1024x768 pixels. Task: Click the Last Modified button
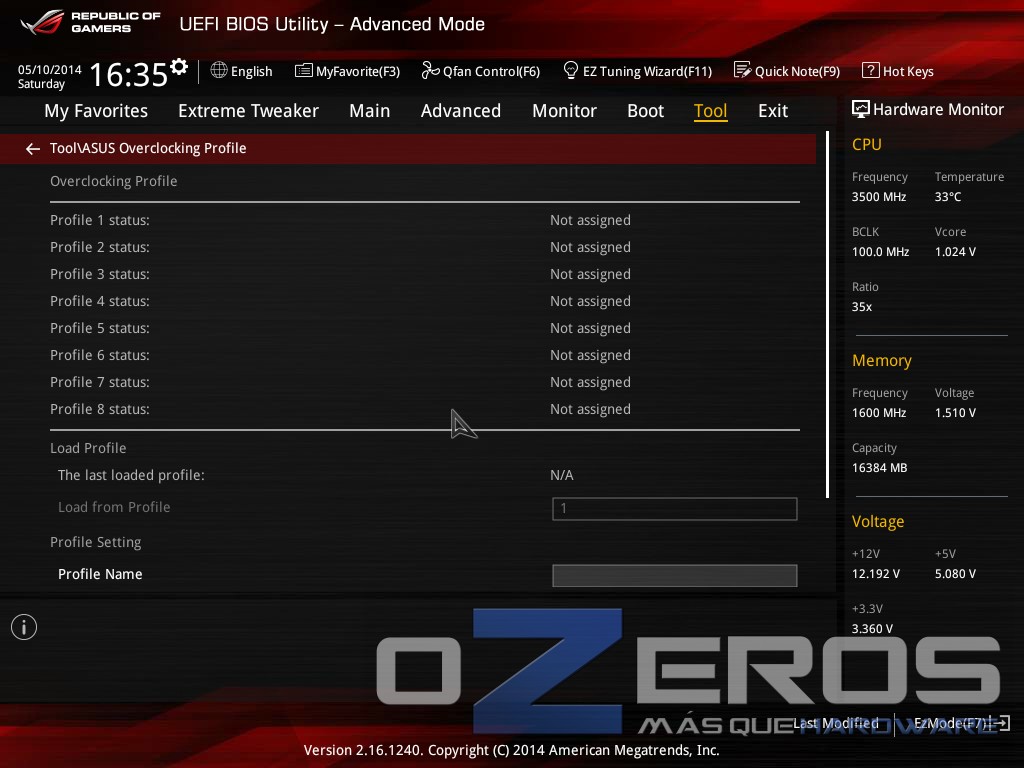click(x=836, y=723)
